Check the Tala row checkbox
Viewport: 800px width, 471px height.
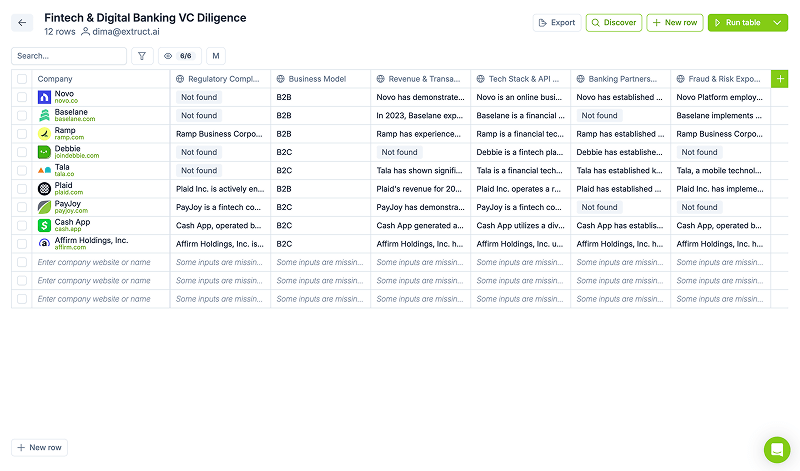click(x=22, y=170)
